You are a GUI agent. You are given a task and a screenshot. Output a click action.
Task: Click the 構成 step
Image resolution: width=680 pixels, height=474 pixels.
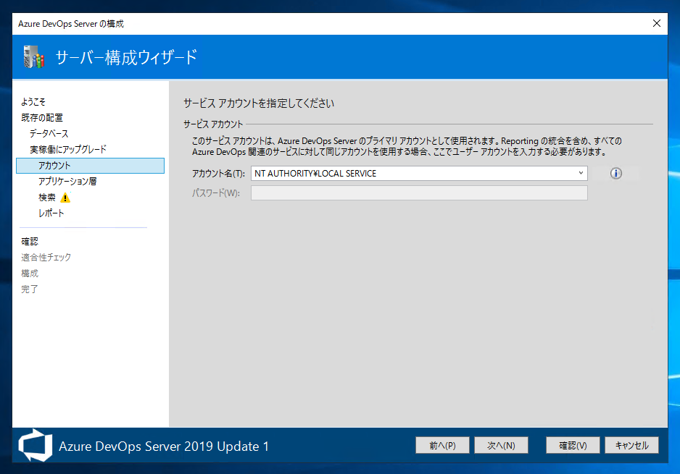coord(30,273)
